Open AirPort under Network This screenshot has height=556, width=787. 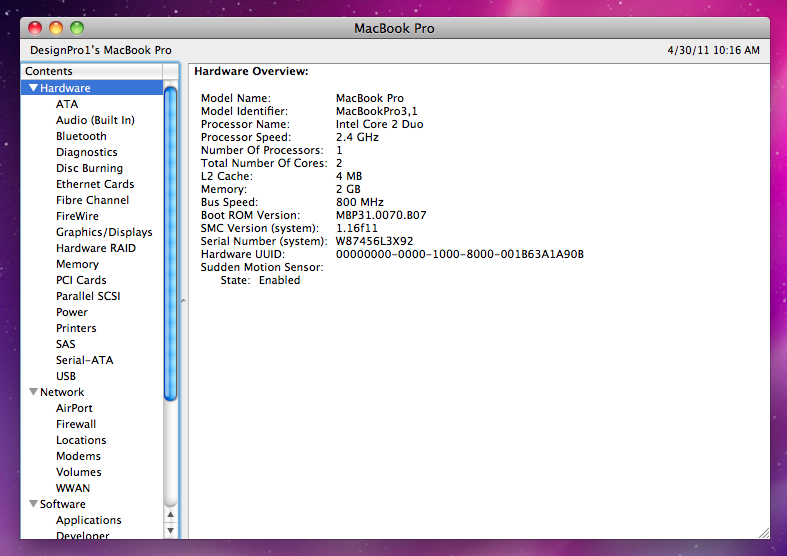[74, 408]
